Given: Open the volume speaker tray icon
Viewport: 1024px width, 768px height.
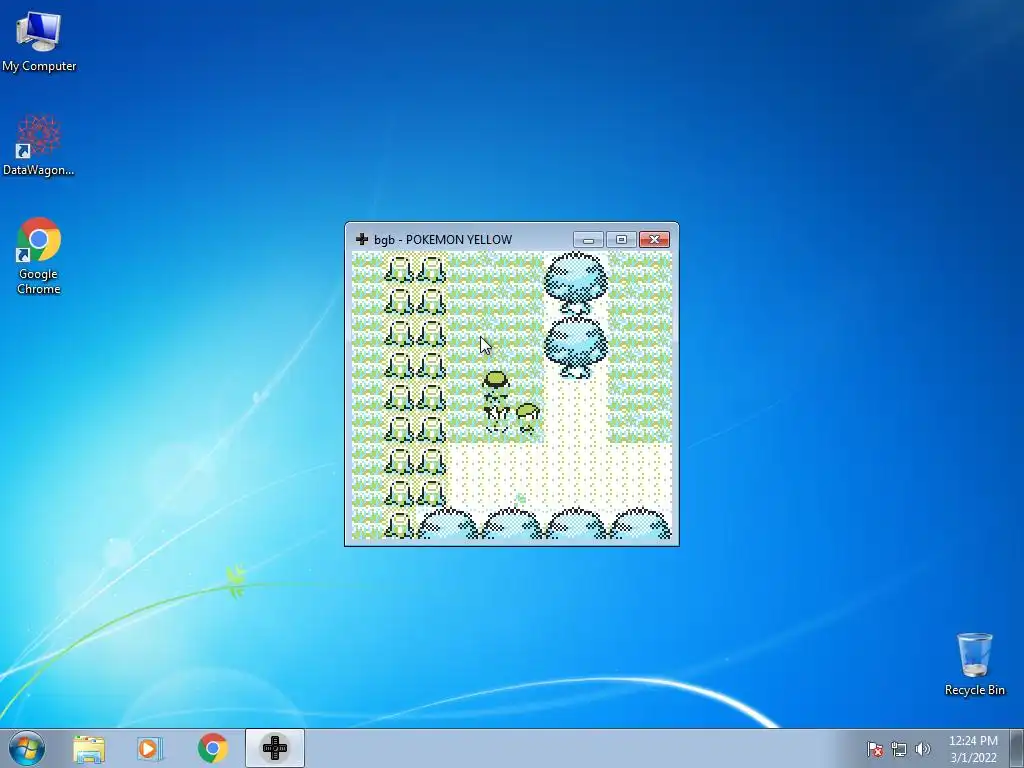Looking at the screenshot, I should coord(923,749).
